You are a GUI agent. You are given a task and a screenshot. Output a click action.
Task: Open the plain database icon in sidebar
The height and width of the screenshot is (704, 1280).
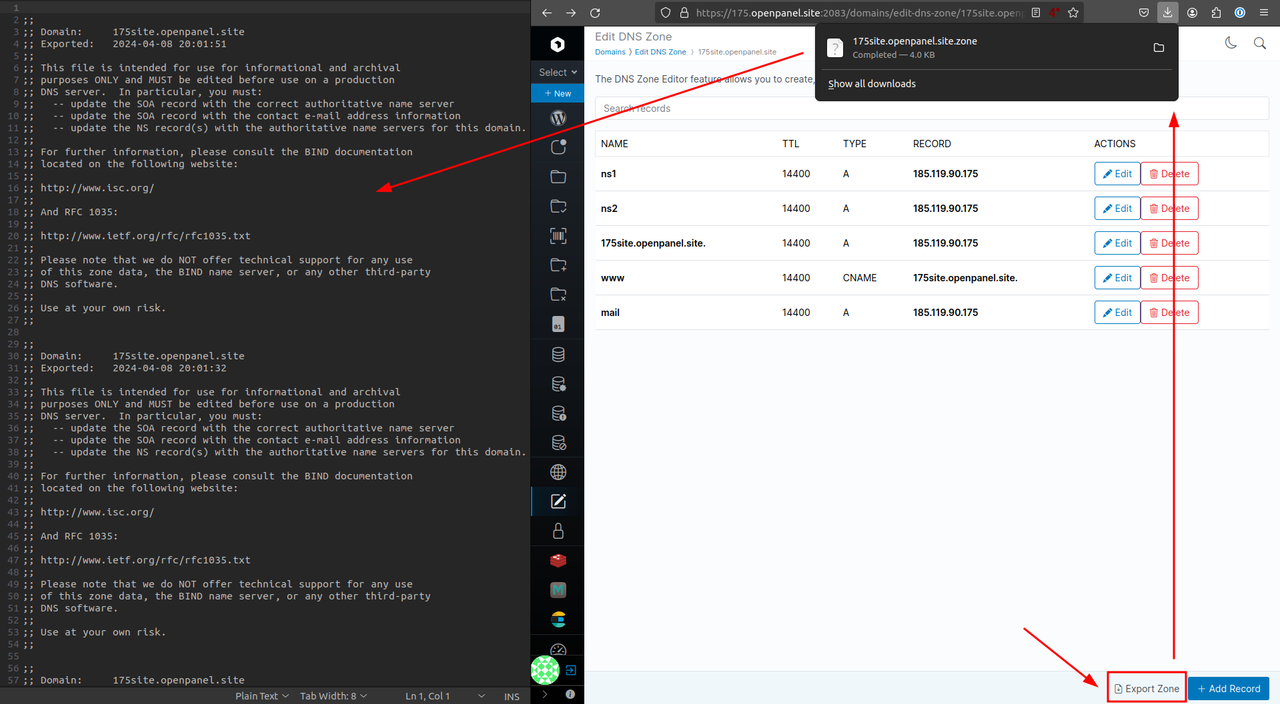coord(558,354)
